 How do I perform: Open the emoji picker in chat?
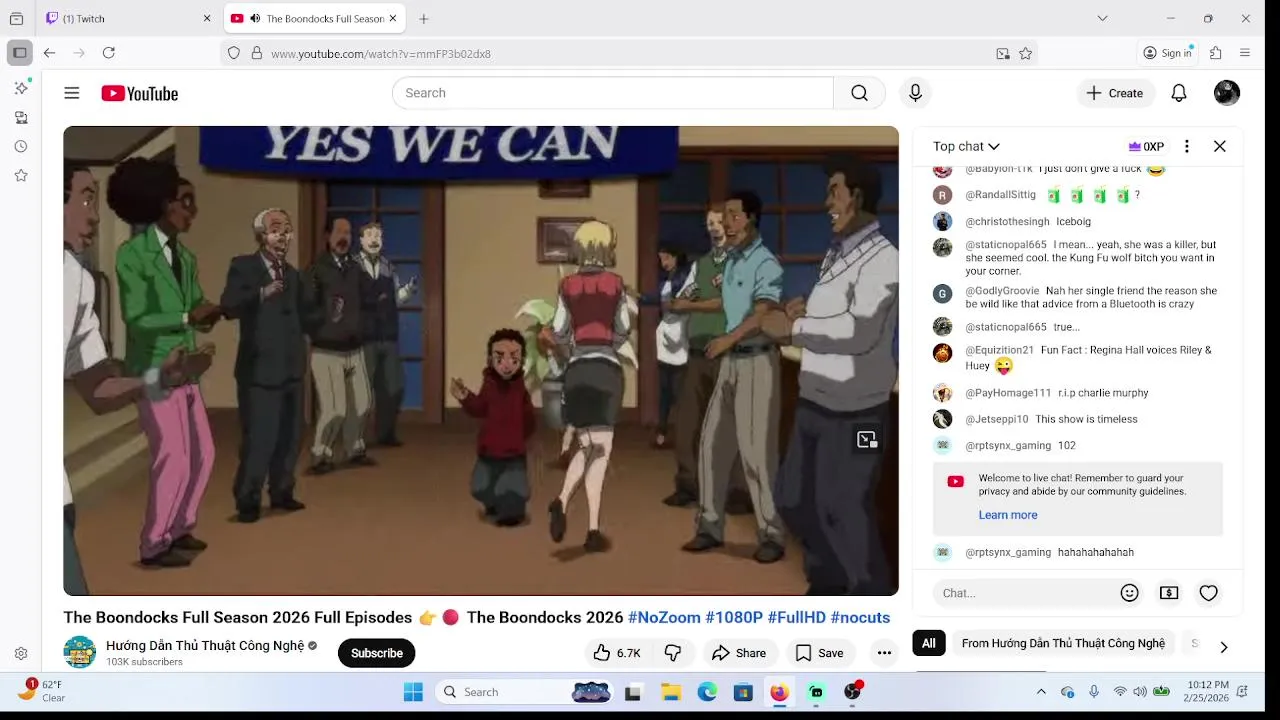pyautogui.click(x=1130, y=593)
